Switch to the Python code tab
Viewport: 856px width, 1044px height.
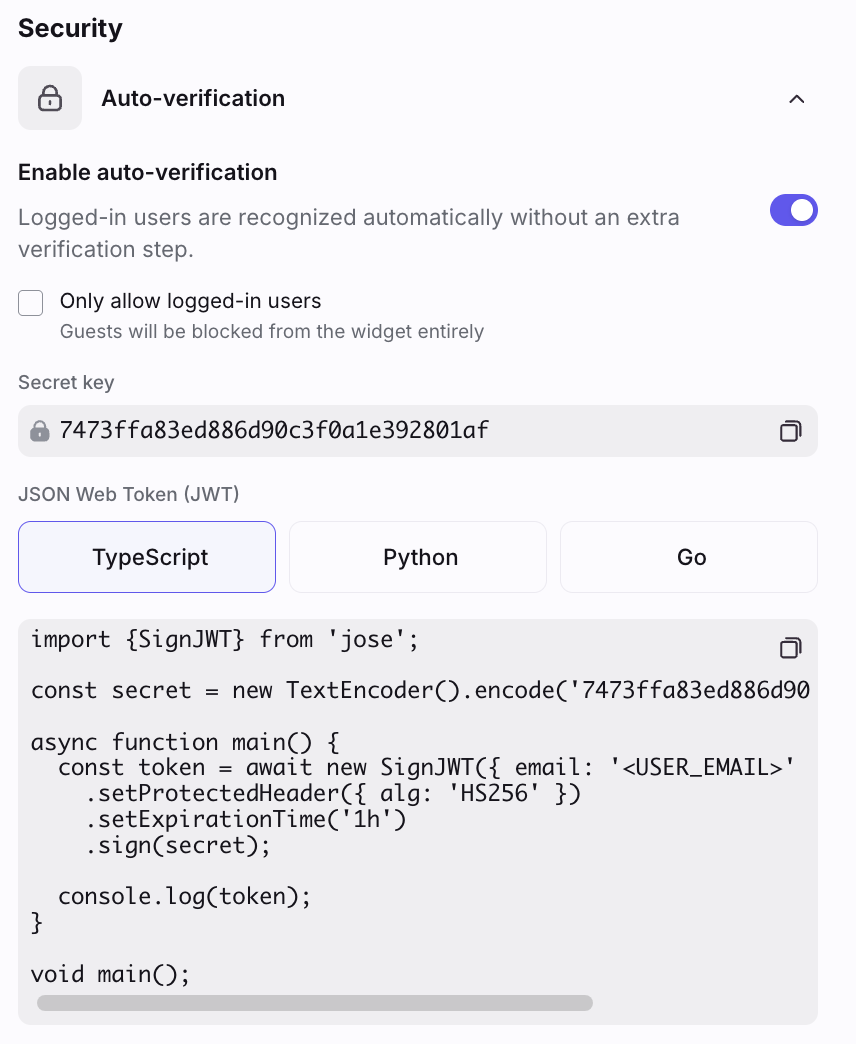click(x=418, y=557)
